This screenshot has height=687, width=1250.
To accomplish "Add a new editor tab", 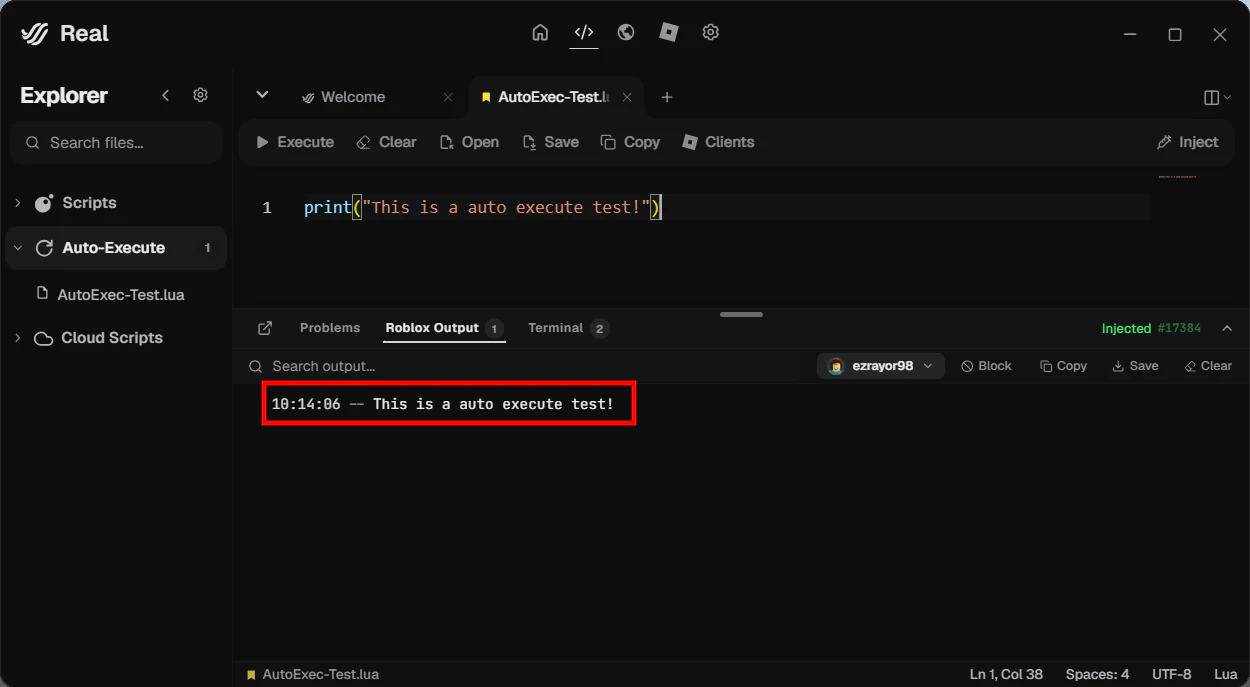I will (667, 97).
